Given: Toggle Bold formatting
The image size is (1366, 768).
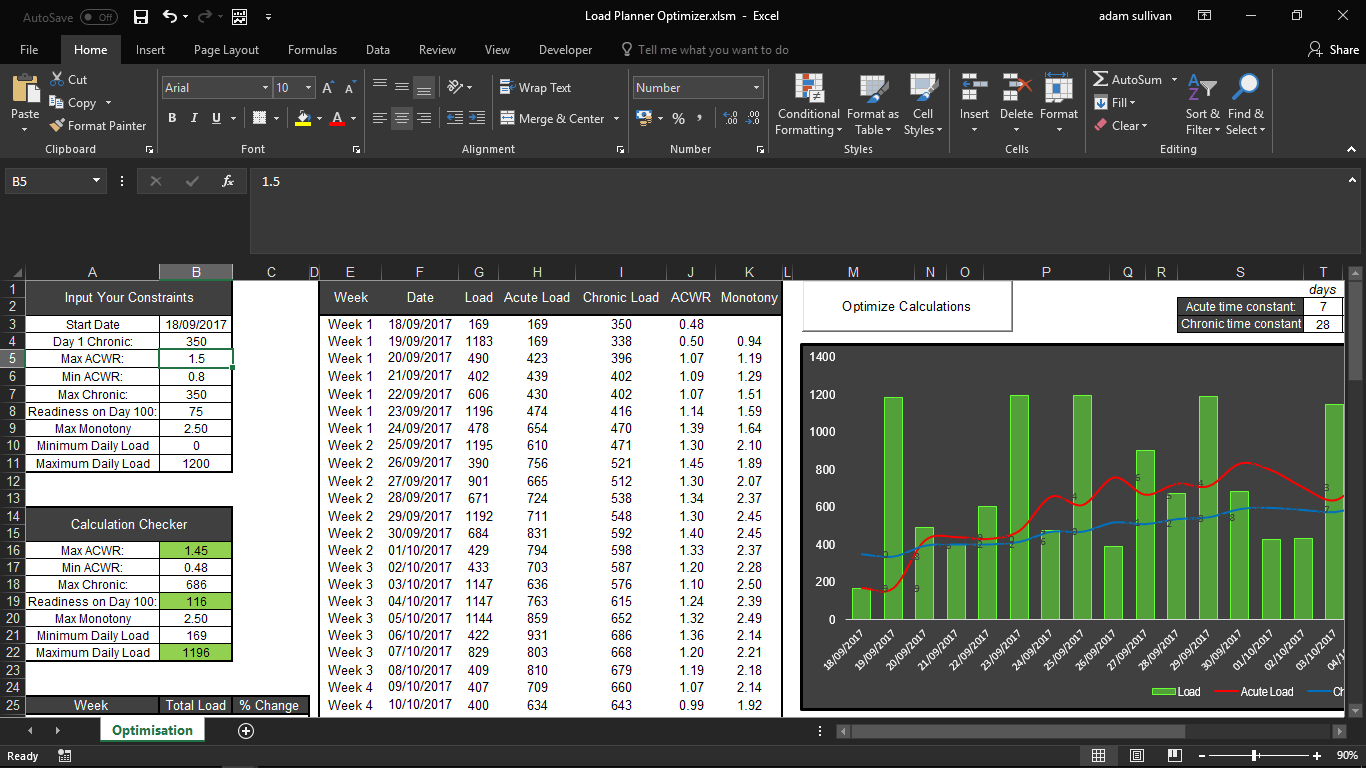Looking at the screenshot, I should 172,118.
